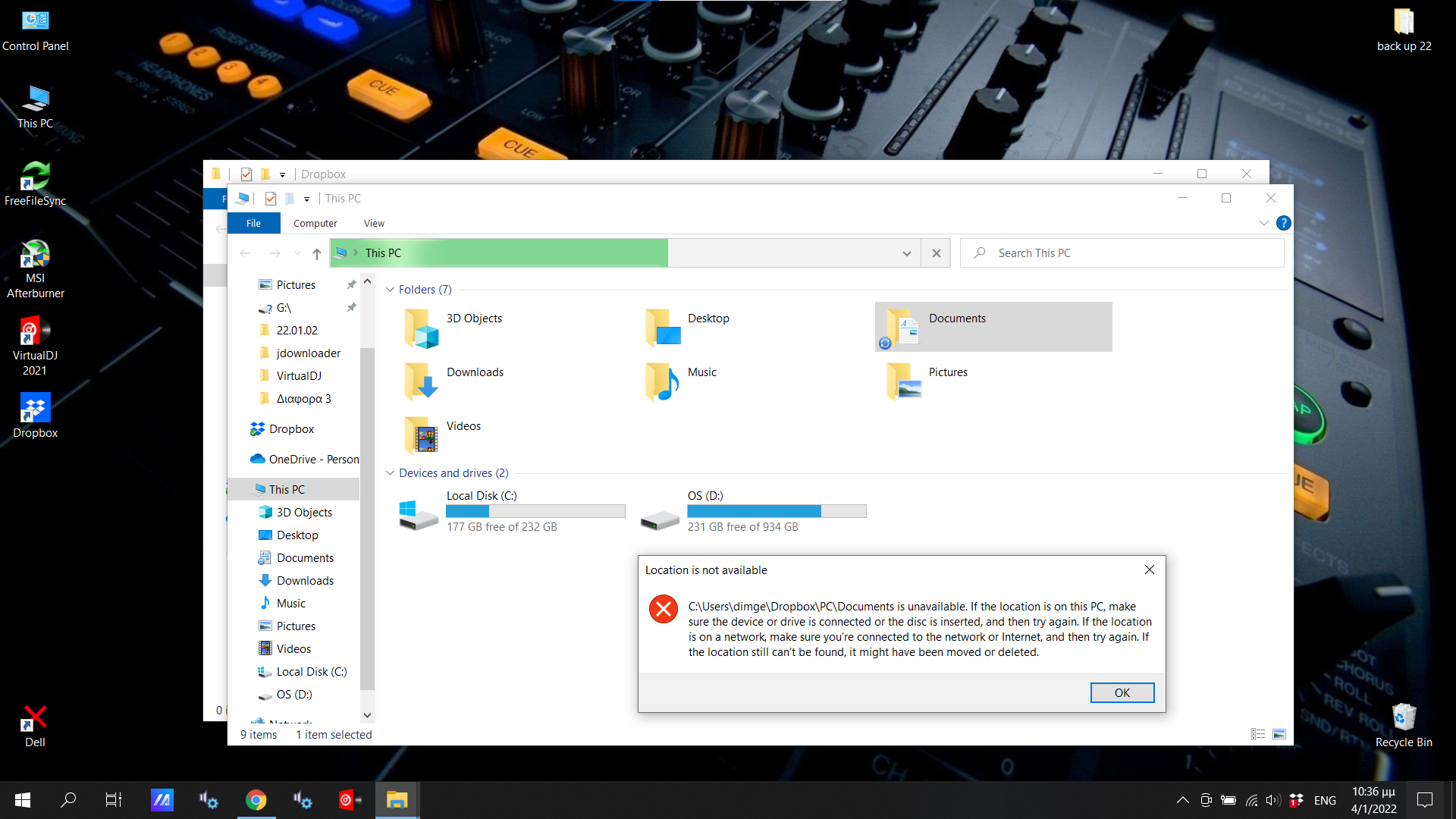Click the Properties quick access toolbar icon

coord(271,199)
